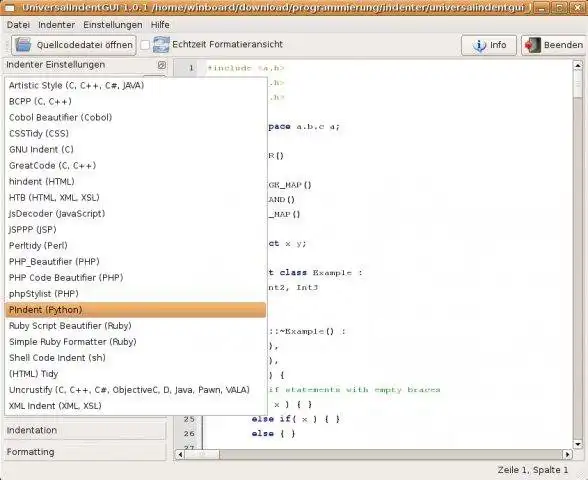The width and height of the screenshot is (588, 480).
Task: Select Simple Ruby Formatter (Ruby)
Action: (136, 342)
